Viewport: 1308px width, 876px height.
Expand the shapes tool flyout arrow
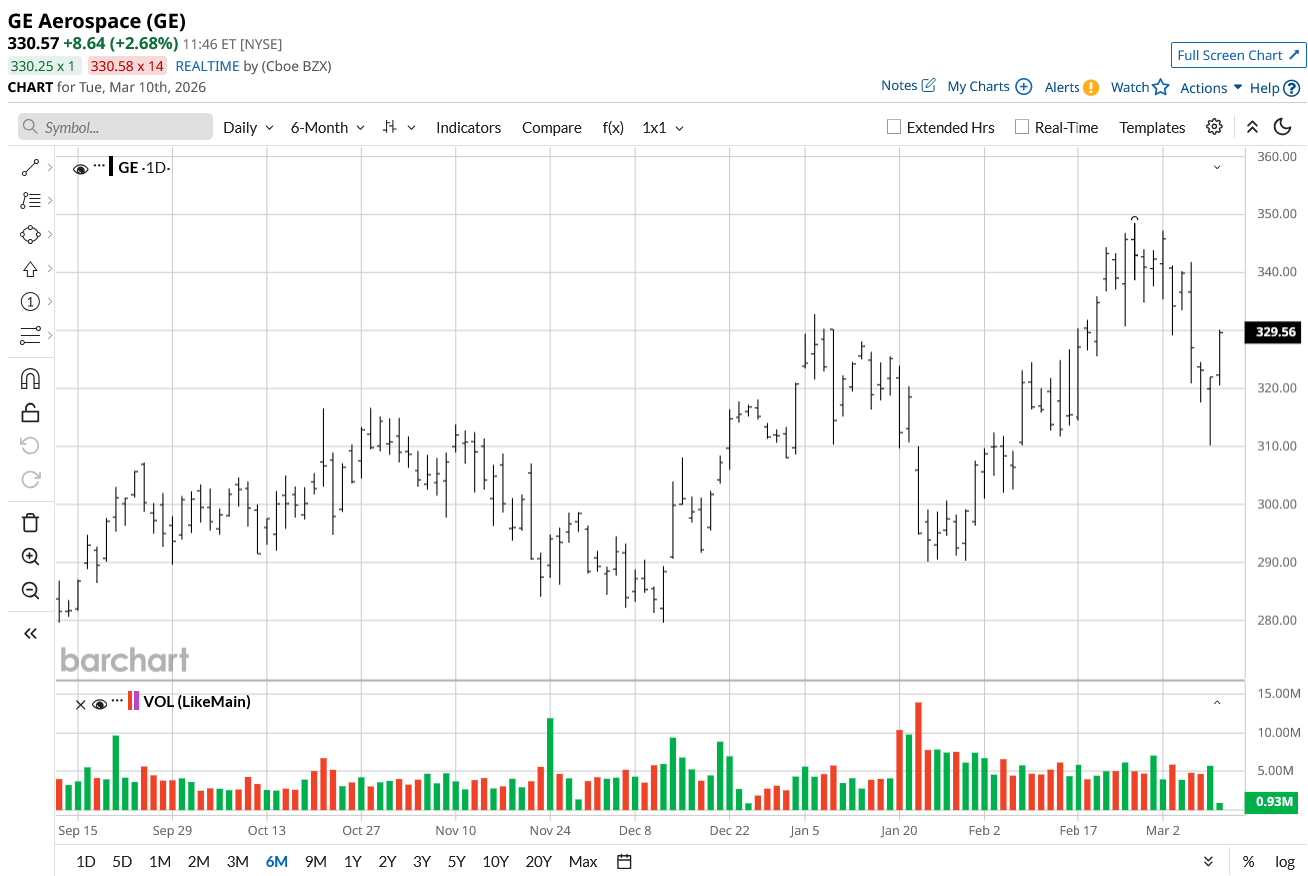click(x=50, y=235)
